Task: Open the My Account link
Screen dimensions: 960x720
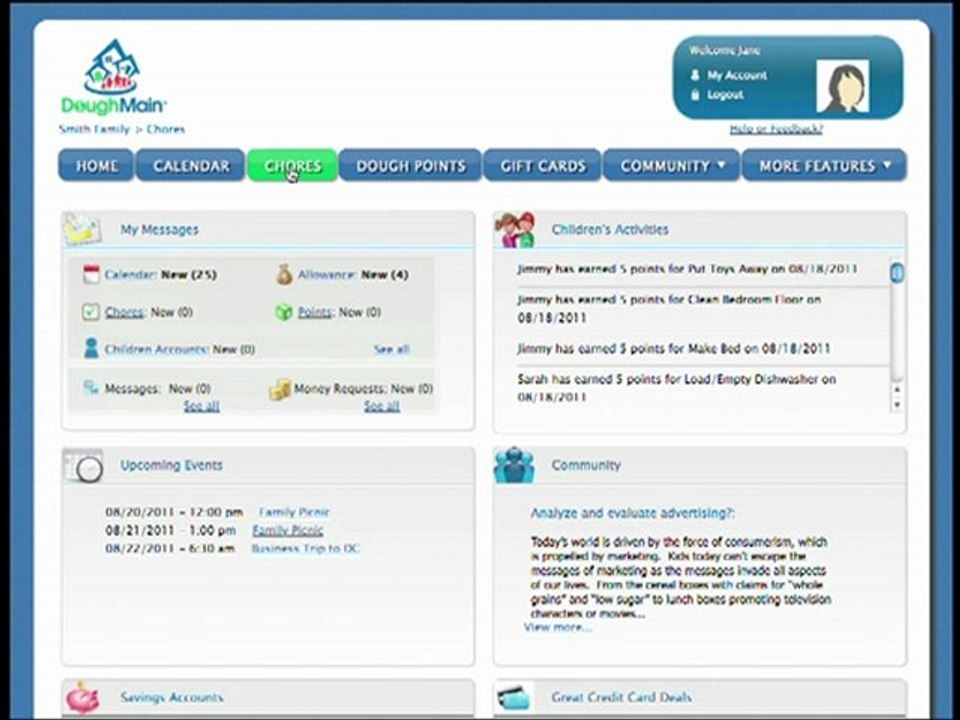Action: pyautogui.click(x=737, y=75)
